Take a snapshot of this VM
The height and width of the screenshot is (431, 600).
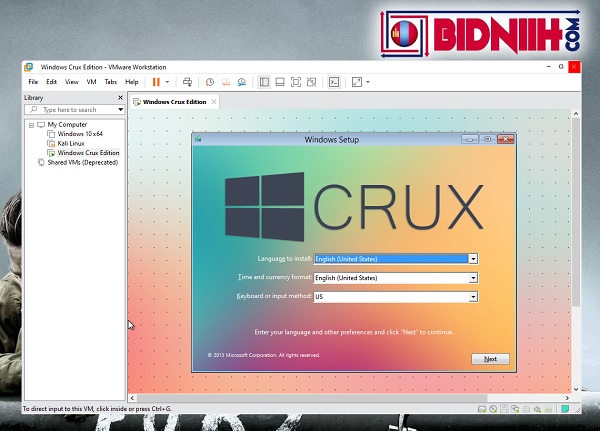click(210, 82)
